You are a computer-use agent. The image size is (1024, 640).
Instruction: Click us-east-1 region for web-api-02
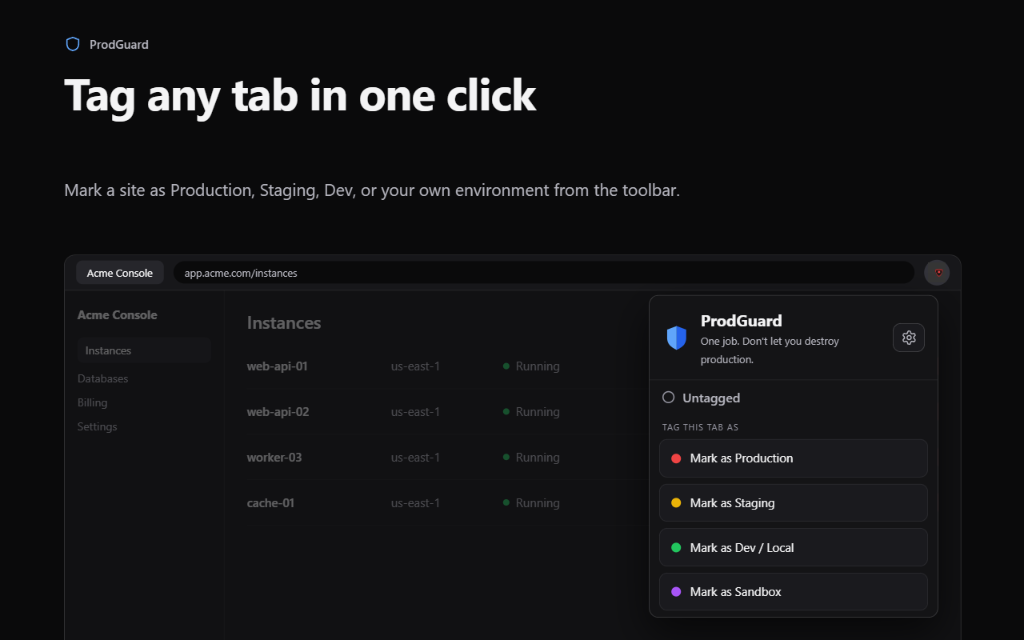(415, 412)
